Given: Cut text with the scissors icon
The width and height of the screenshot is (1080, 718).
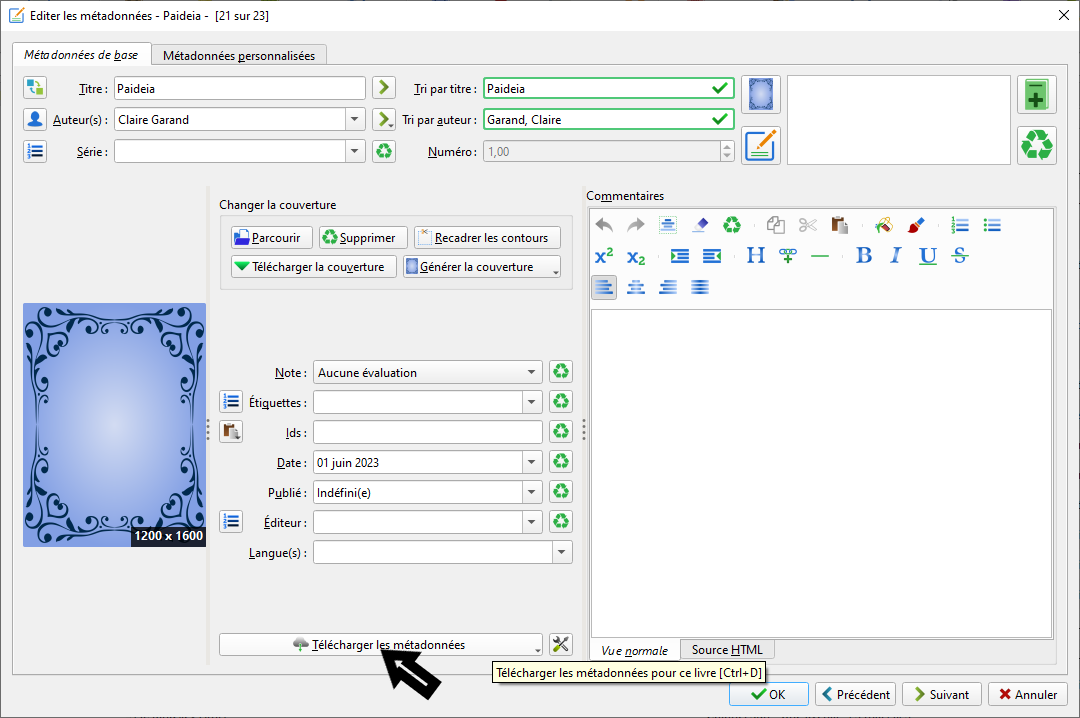Looking at the screenshot, I should tap(807, 225).
